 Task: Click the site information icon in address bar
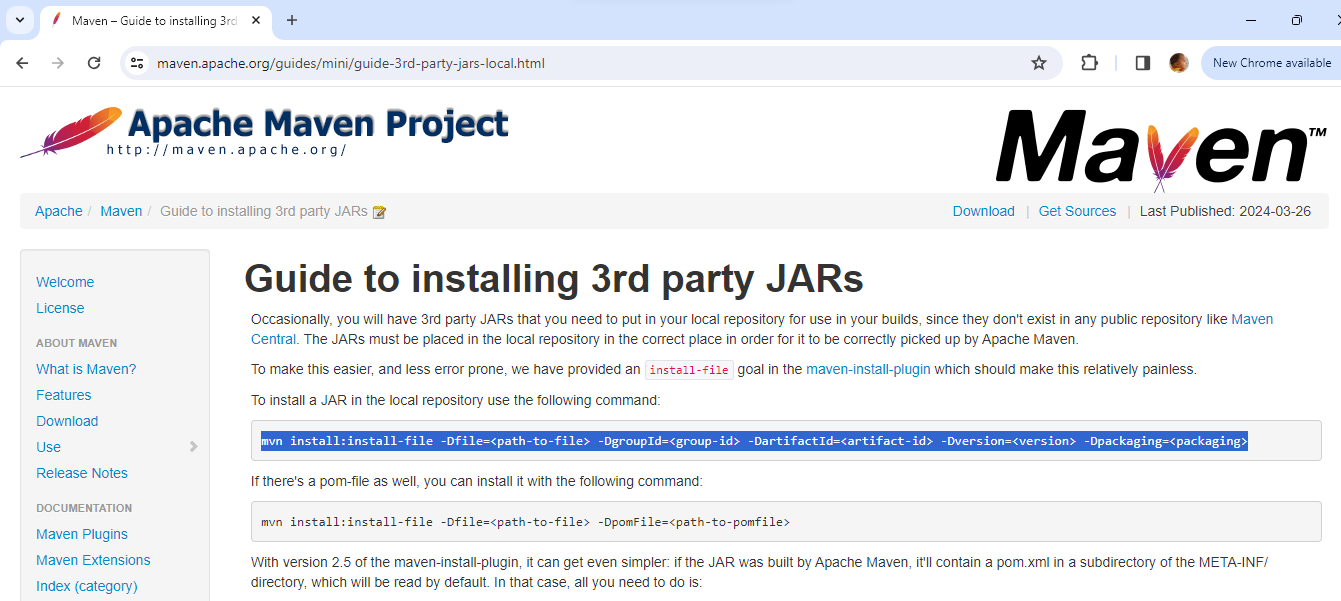(138, 63)
